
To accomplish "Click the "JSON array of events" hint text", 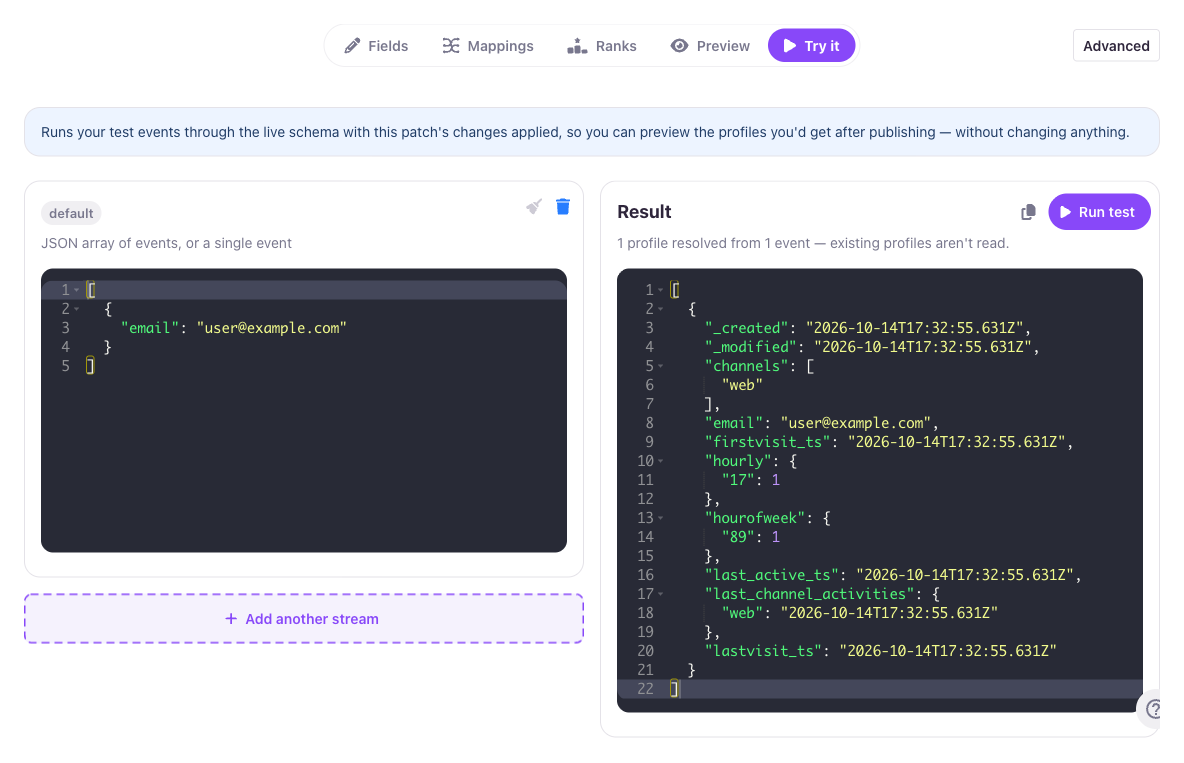I will pyautogui.click(x=166, y=243).
